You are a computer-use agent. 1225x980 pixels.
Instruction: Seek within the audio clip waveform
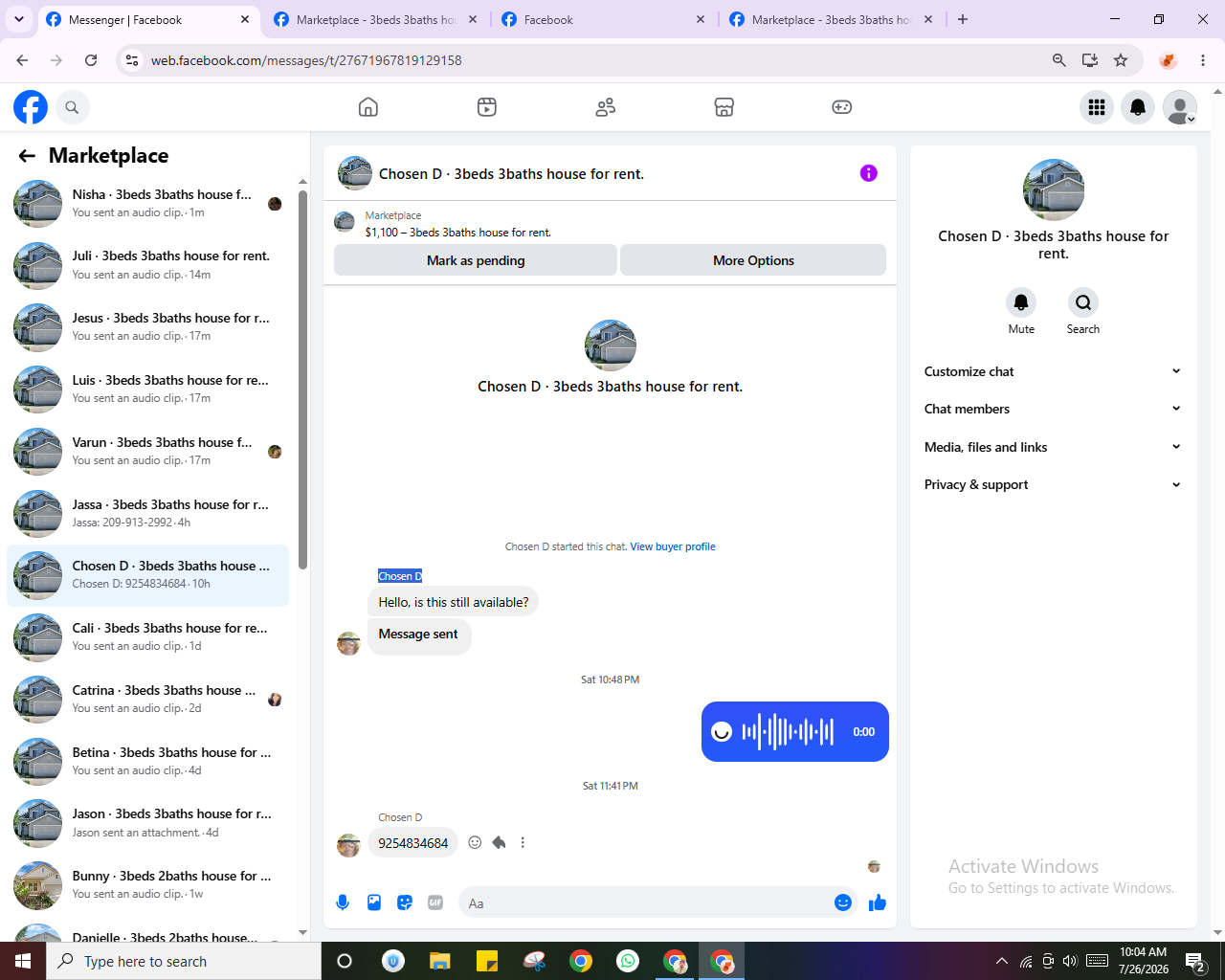(788, 732)
